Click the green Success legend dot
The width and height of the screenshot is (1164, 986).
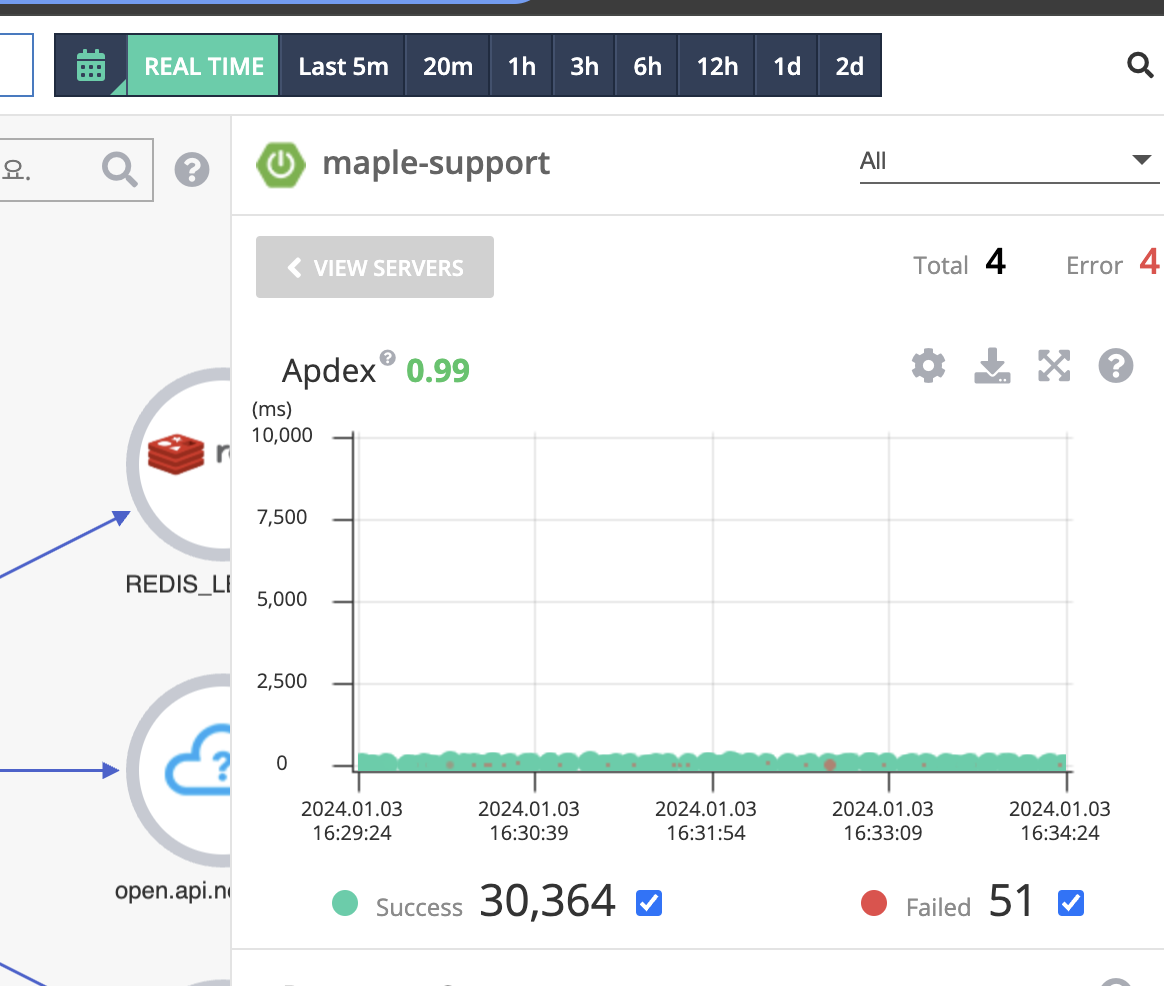[x=345, y=903]
